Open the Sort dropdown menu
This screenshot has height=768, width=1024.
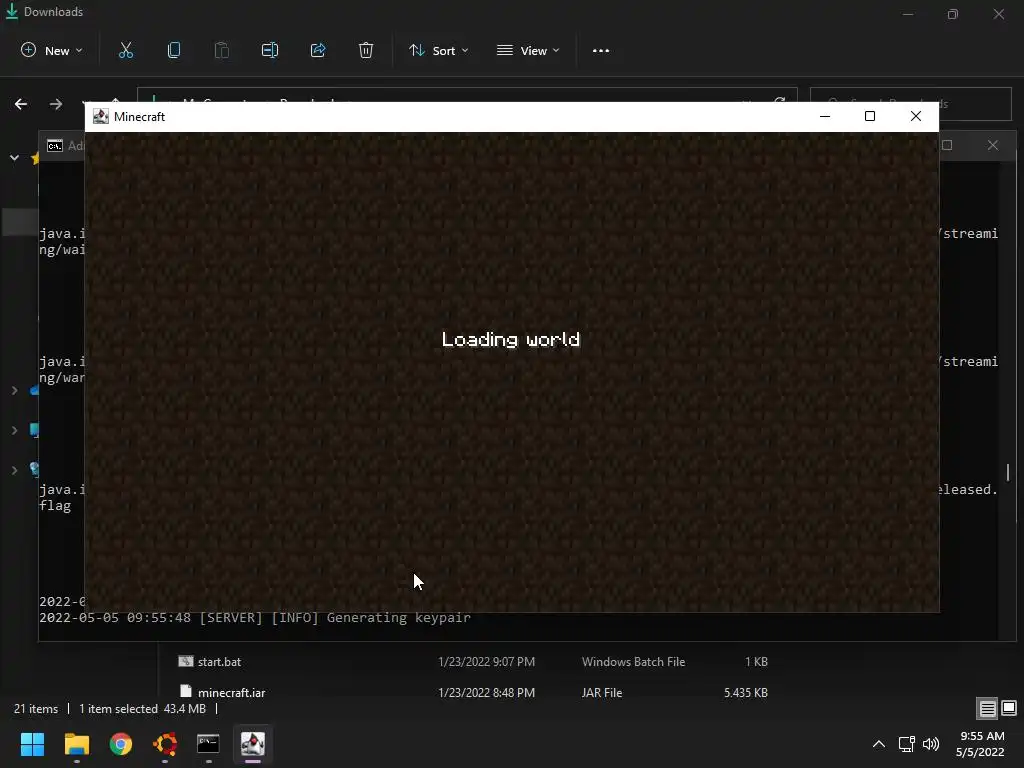pos(438,50)
